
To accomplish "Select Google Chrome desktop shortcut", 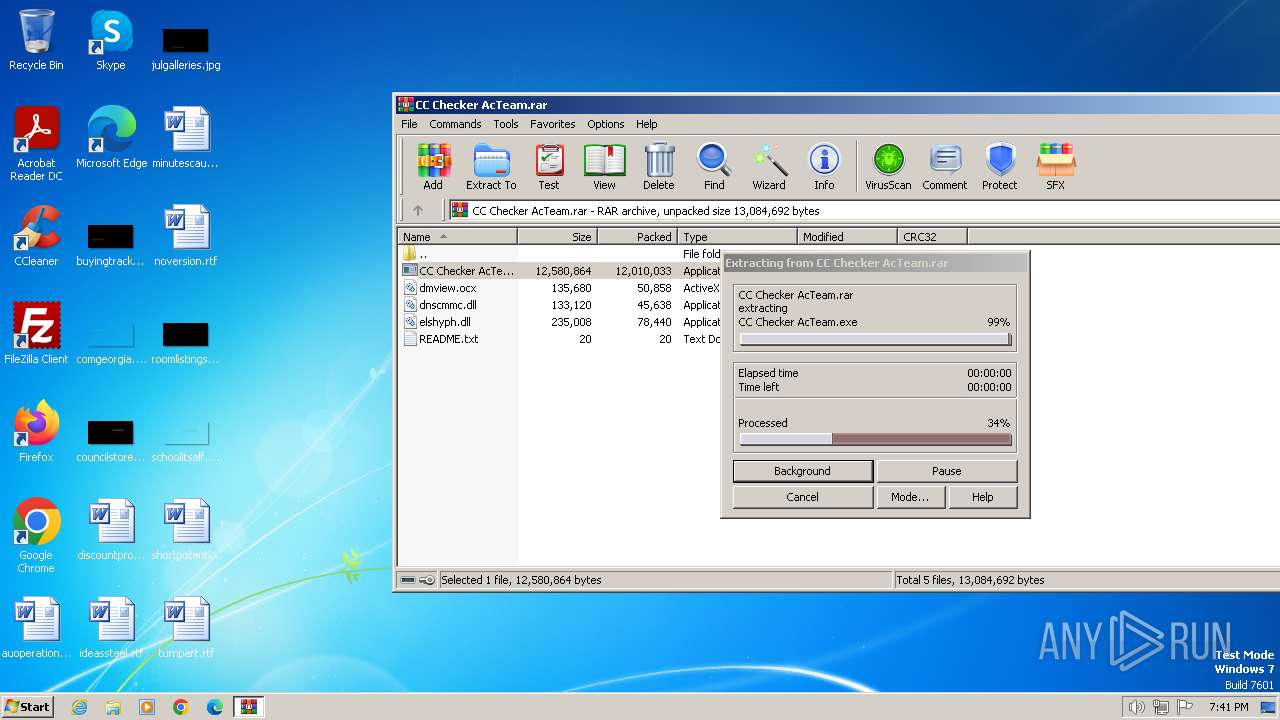I will (36, 536).
